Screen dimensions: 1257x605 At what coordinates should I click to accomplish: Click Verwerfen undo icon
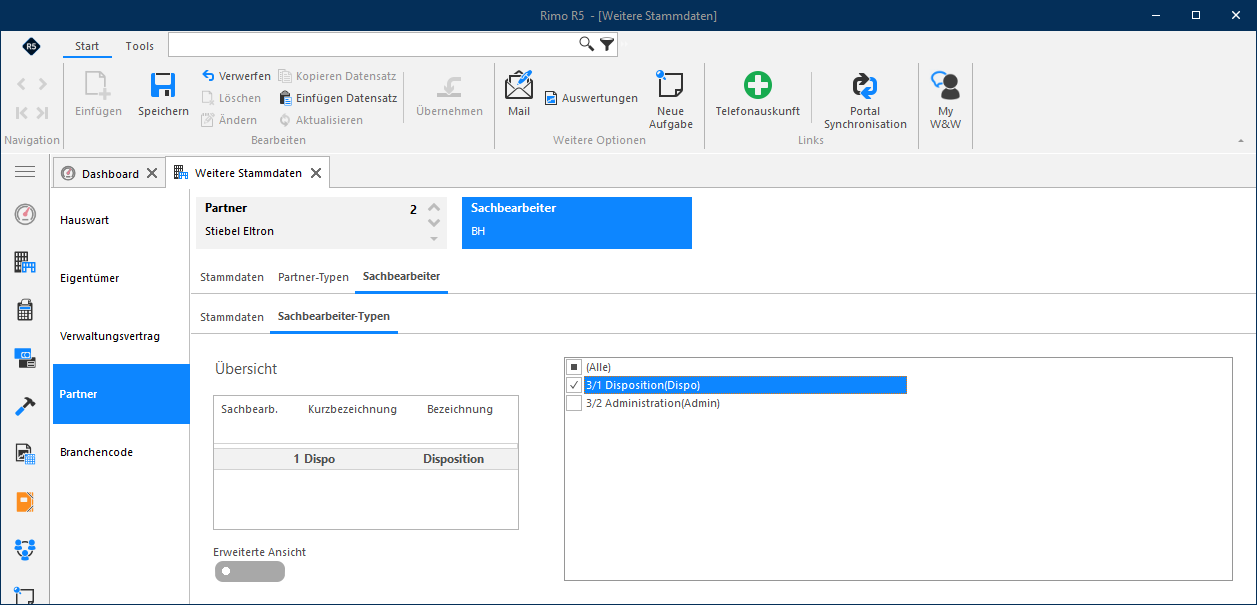pos(208,76)
